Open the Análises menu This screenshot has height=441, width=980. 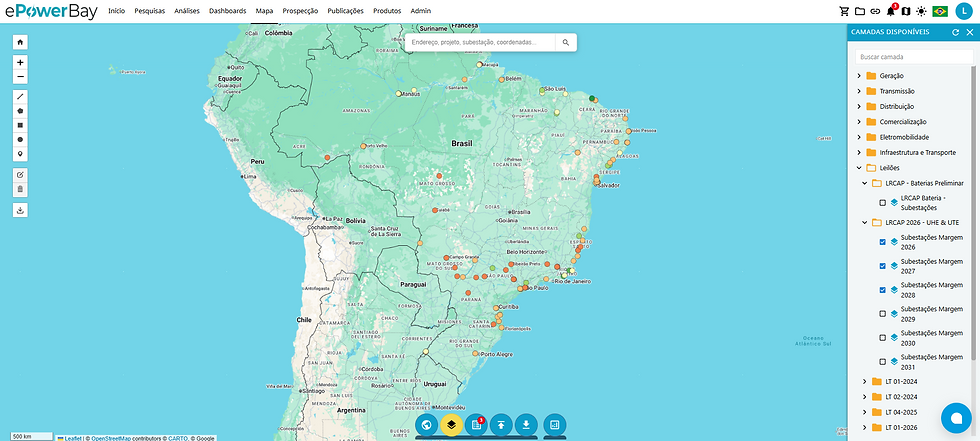pyautogui.click(x=188, y=11)
